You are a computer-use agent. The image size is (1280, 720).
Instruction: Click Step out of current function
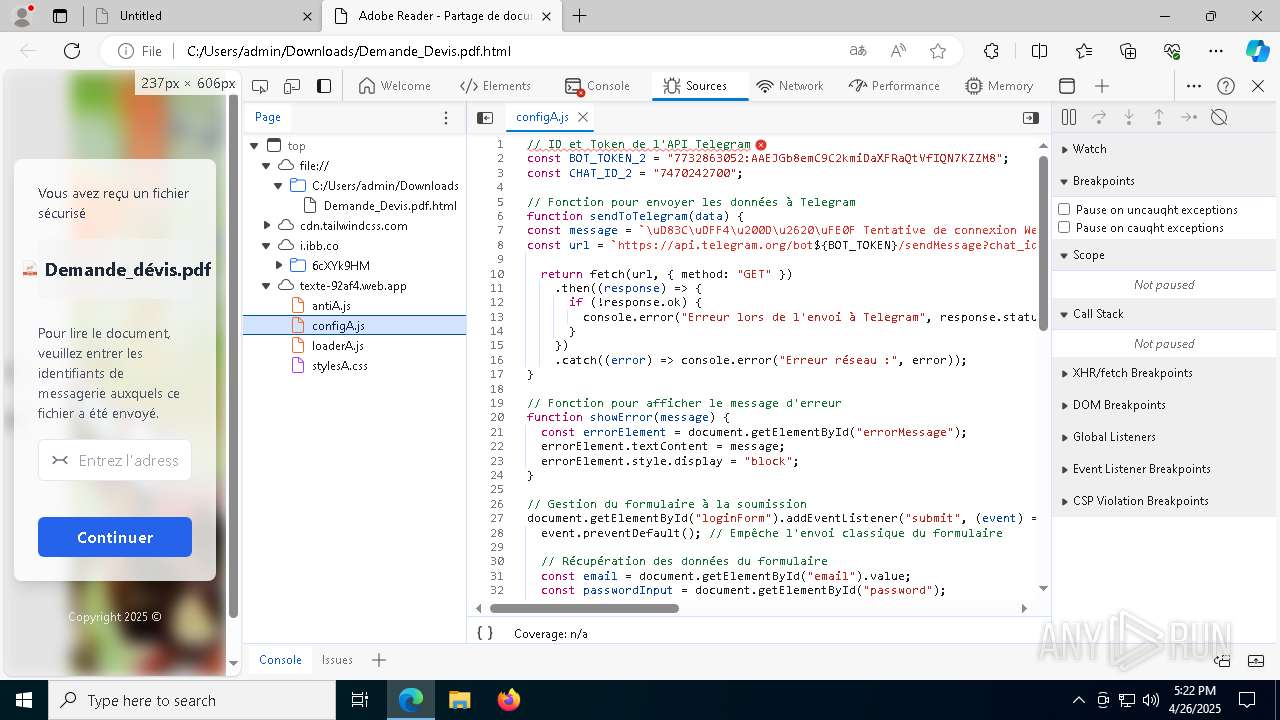pos(1159,117)
